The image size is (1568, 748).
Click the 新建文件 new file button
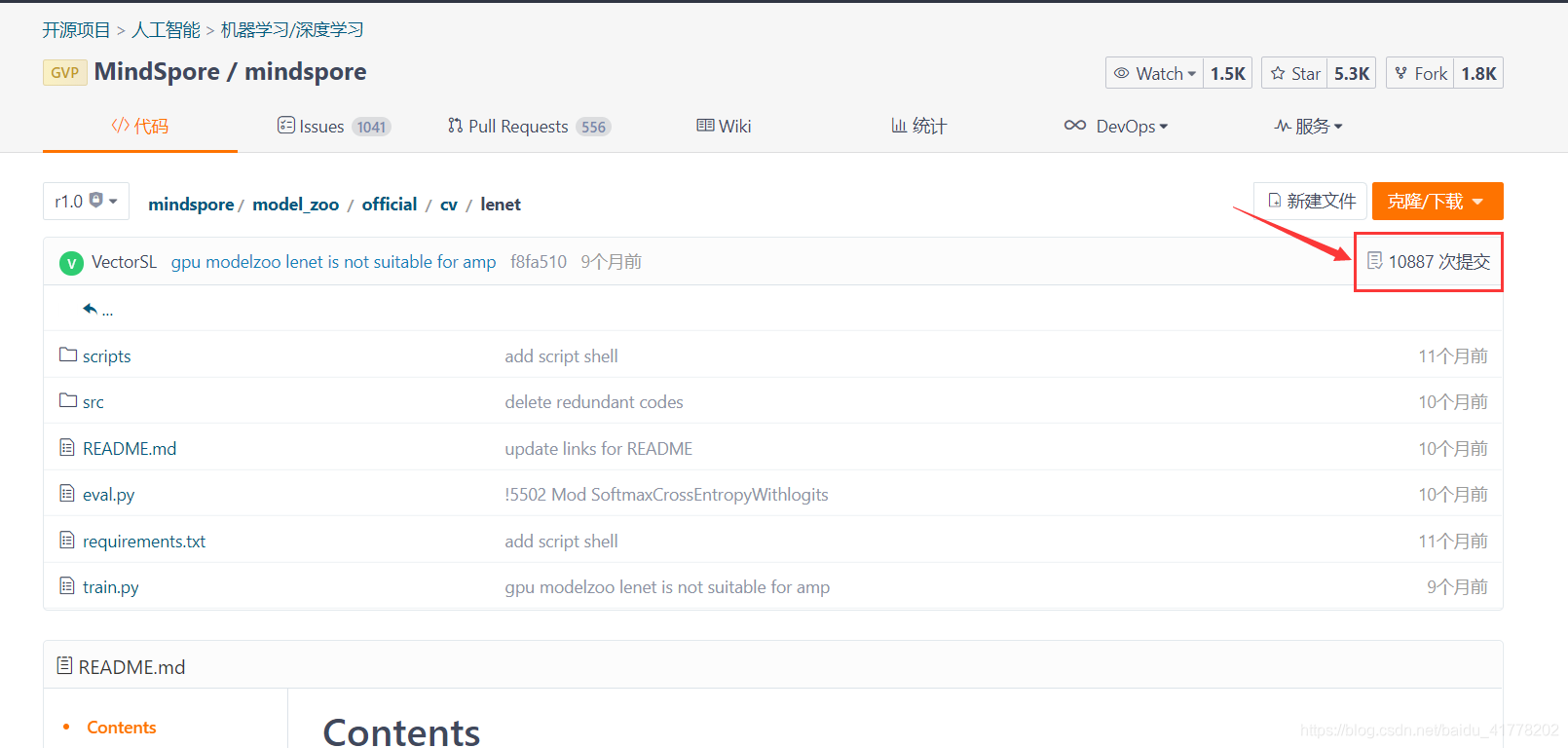(1311, 201)
